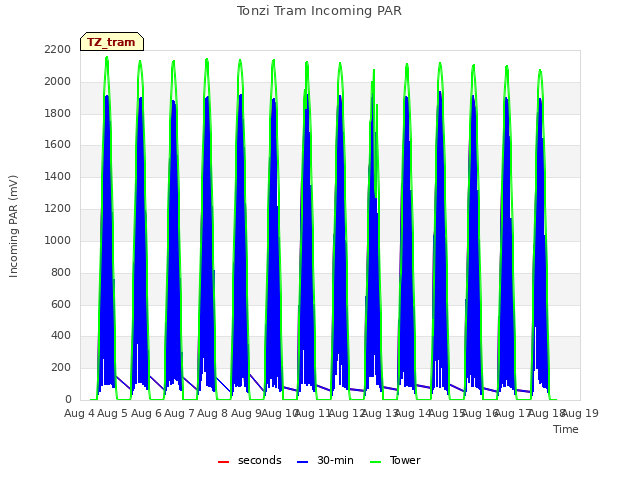640x480 pixels.
Task: Click the 2200 y-axis tick label
Action: pos(58,49)
